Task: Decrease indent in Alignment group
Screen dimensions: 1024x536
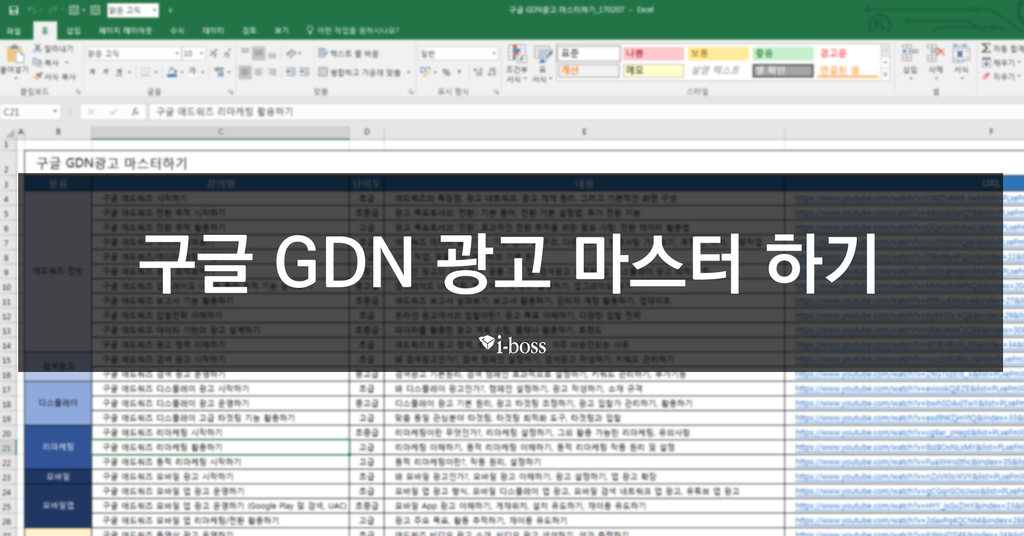Action: pos(291,72)
